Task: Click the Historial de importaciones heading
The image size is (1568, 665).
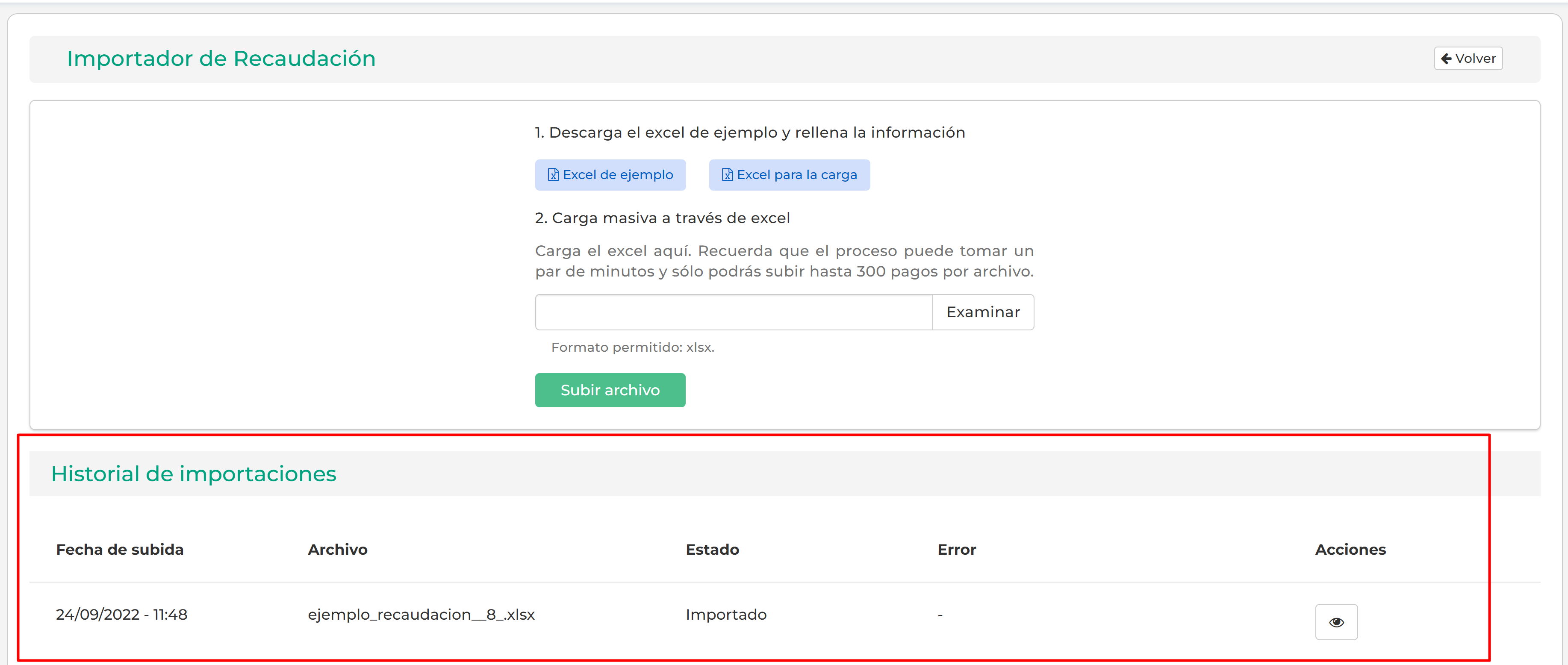Action: click(194, 474)
